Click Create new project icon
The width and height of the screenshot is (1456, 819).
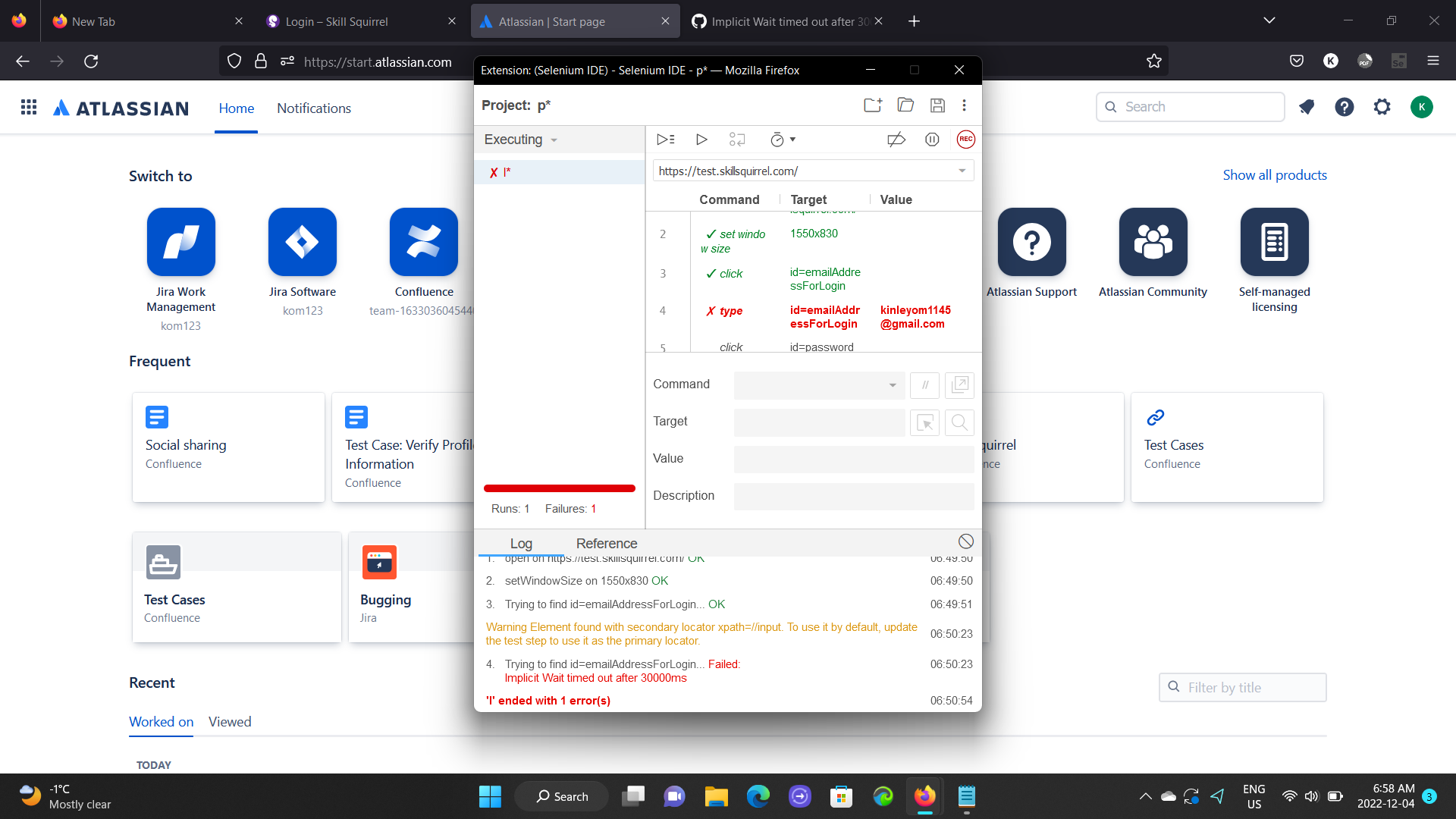pos(873,105)
